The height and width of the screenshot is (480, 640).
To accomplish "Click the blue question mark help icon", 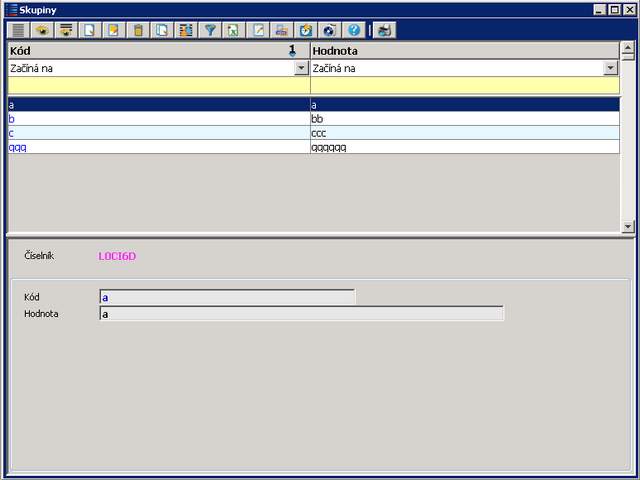I will (353, 30).
